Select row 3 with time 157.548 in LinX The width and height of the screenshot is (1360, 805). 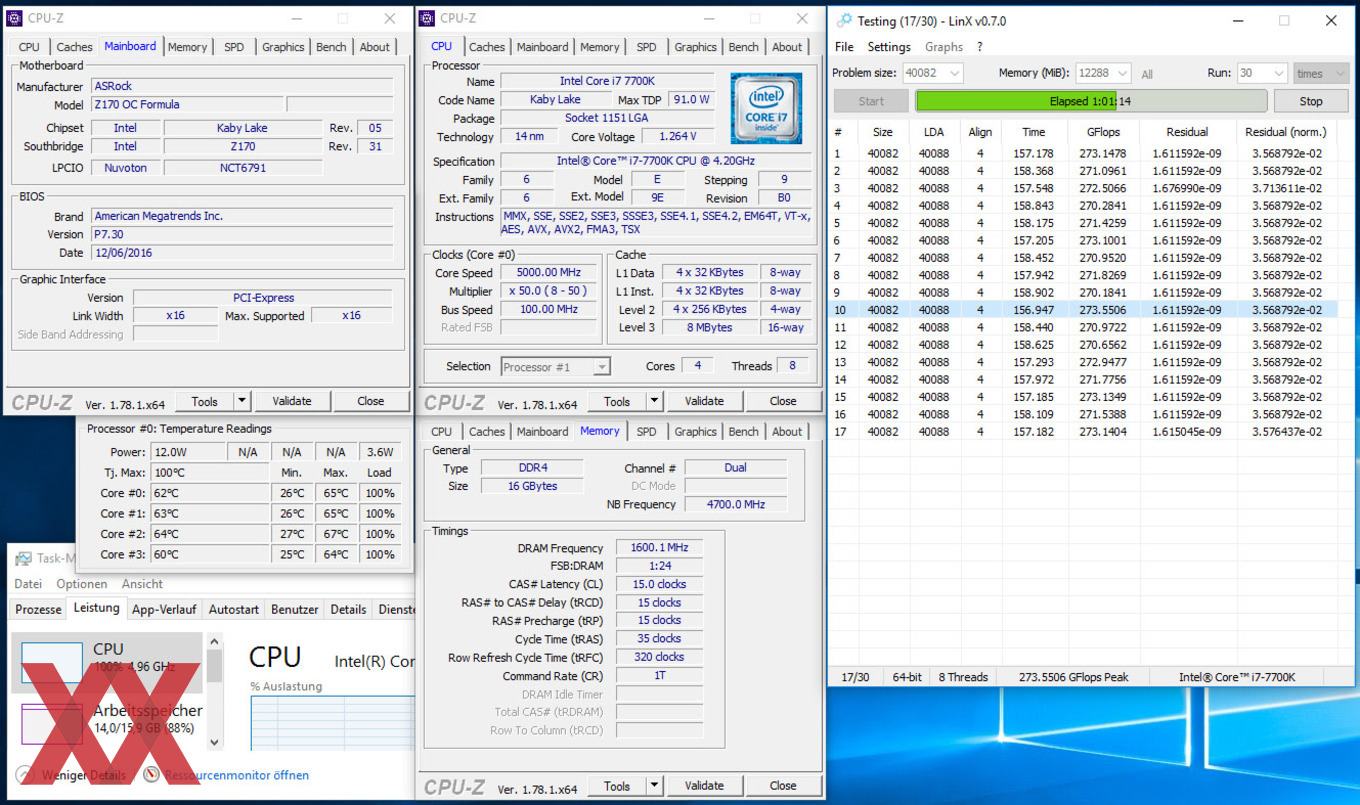pos(1084,188)
